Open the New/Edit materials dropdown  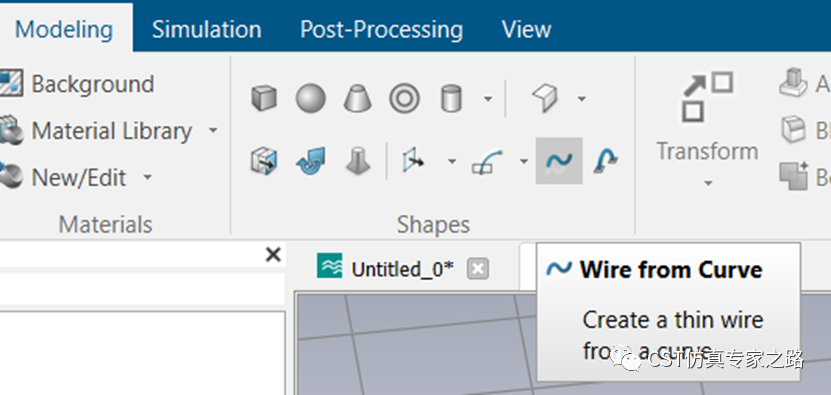pyautogui.click(x=148, y=177)
